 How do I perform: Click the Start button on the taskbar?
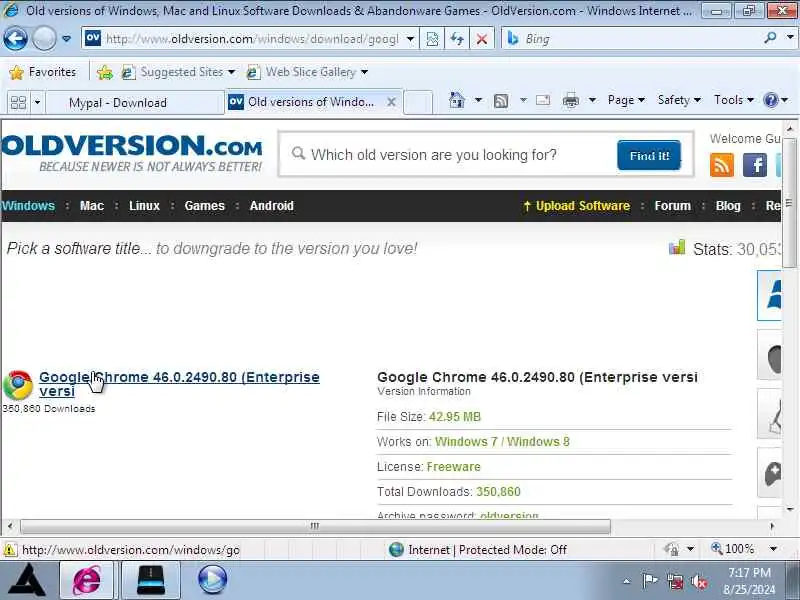(x=27, y=580)
